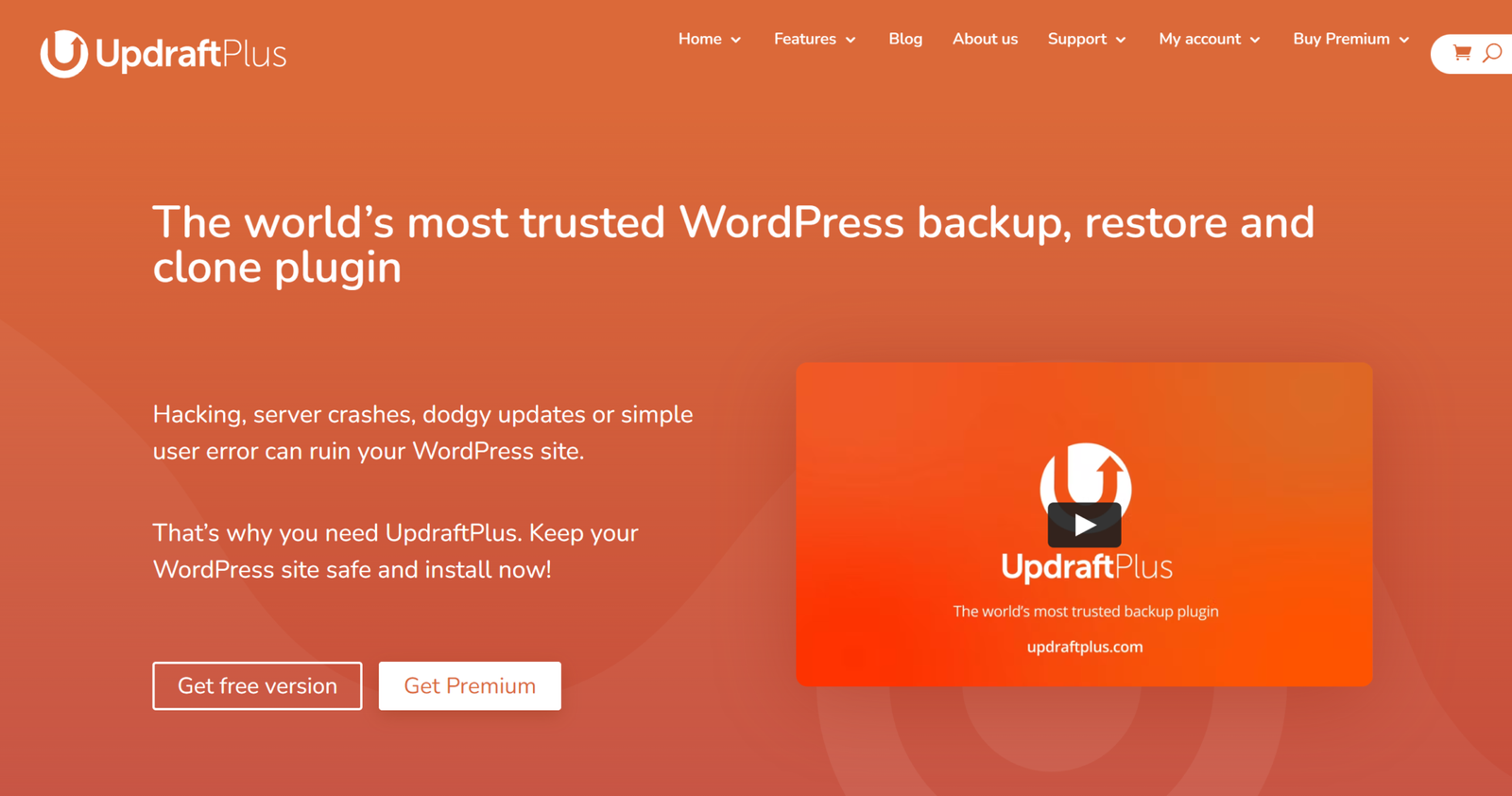Select the Buy Premium menu label
Screen dimensions: 1512x796
click(x=1341, y=39)
